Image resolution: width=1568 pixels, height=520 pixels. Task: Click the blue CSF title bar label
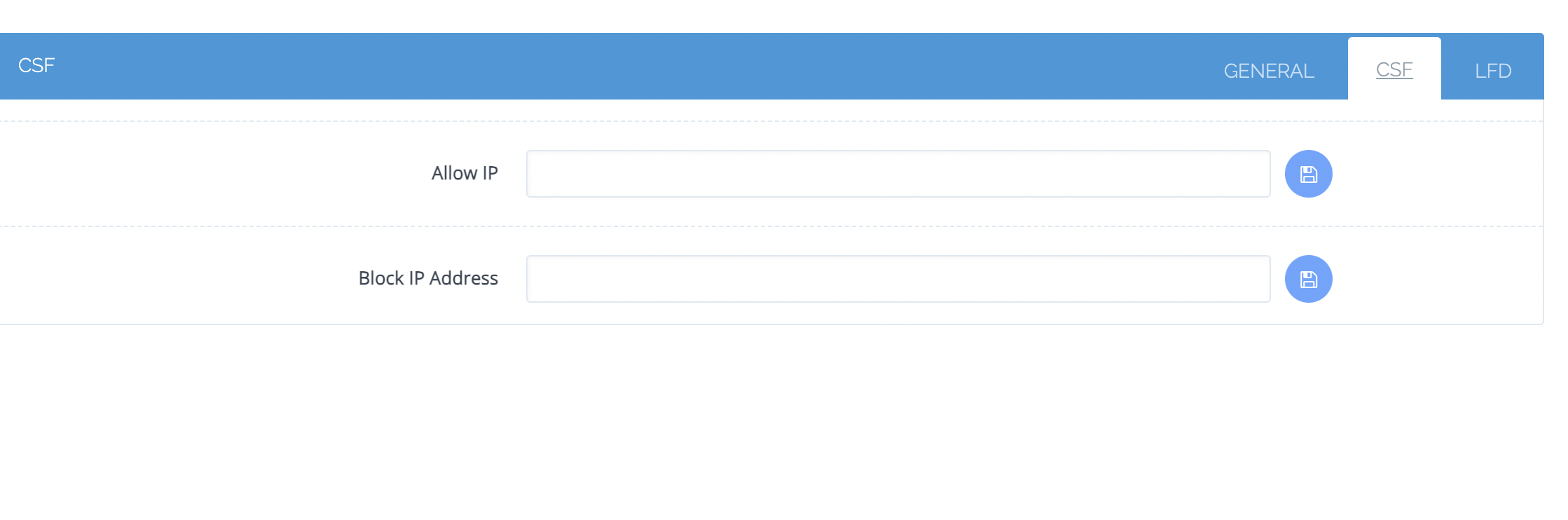pyautogui.click(x=36, y=65)
